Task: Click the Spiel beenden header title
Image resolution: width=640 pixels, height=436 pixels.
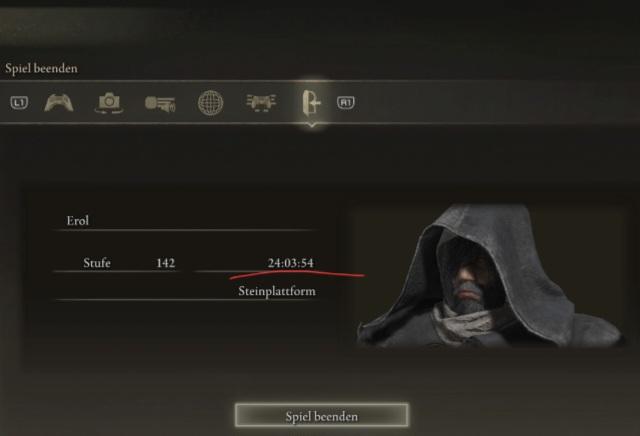Action: click(41, 68)
